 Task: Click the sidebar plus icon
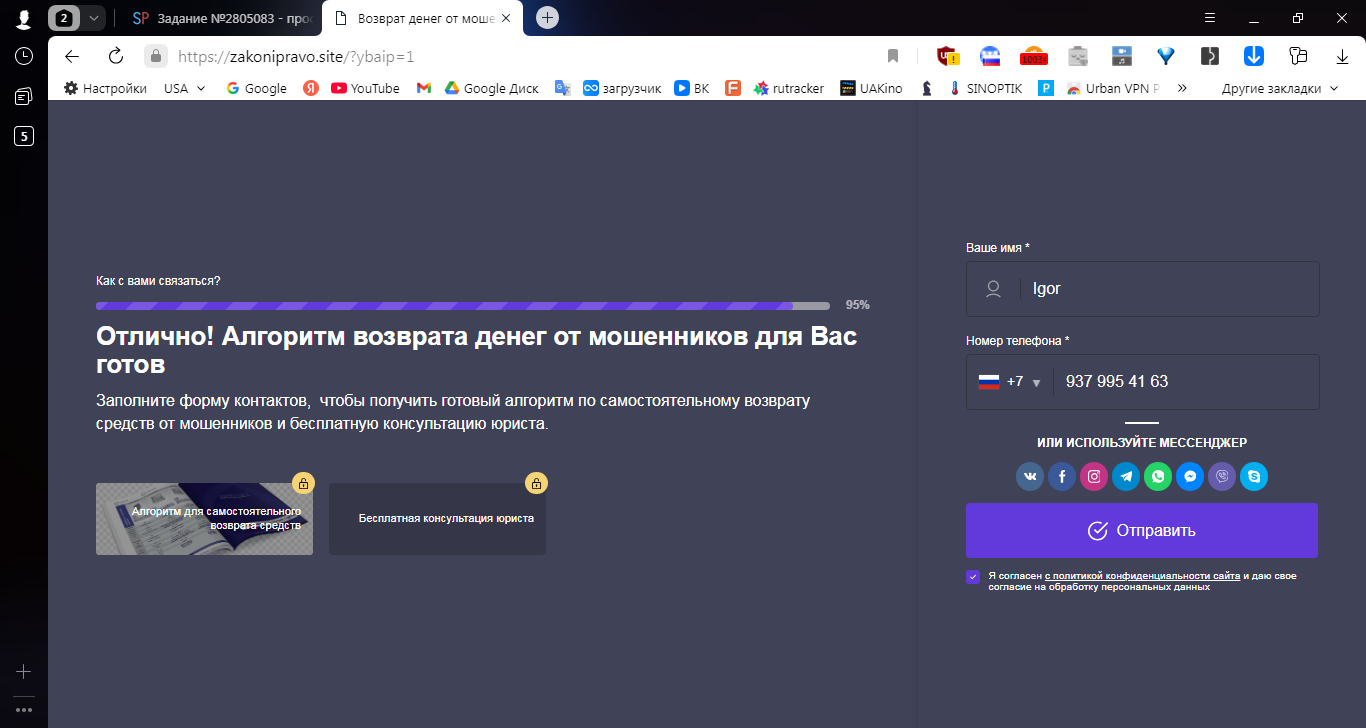point(24,672)
